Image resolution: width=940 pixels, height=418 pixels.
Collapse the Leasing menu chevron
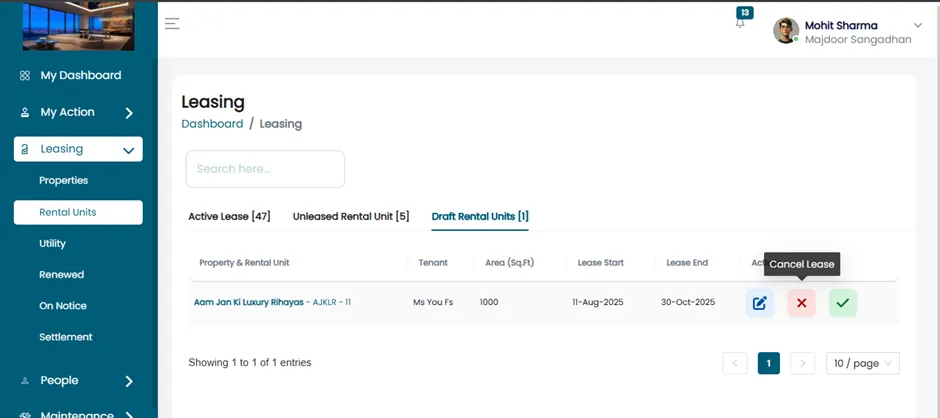128,151
